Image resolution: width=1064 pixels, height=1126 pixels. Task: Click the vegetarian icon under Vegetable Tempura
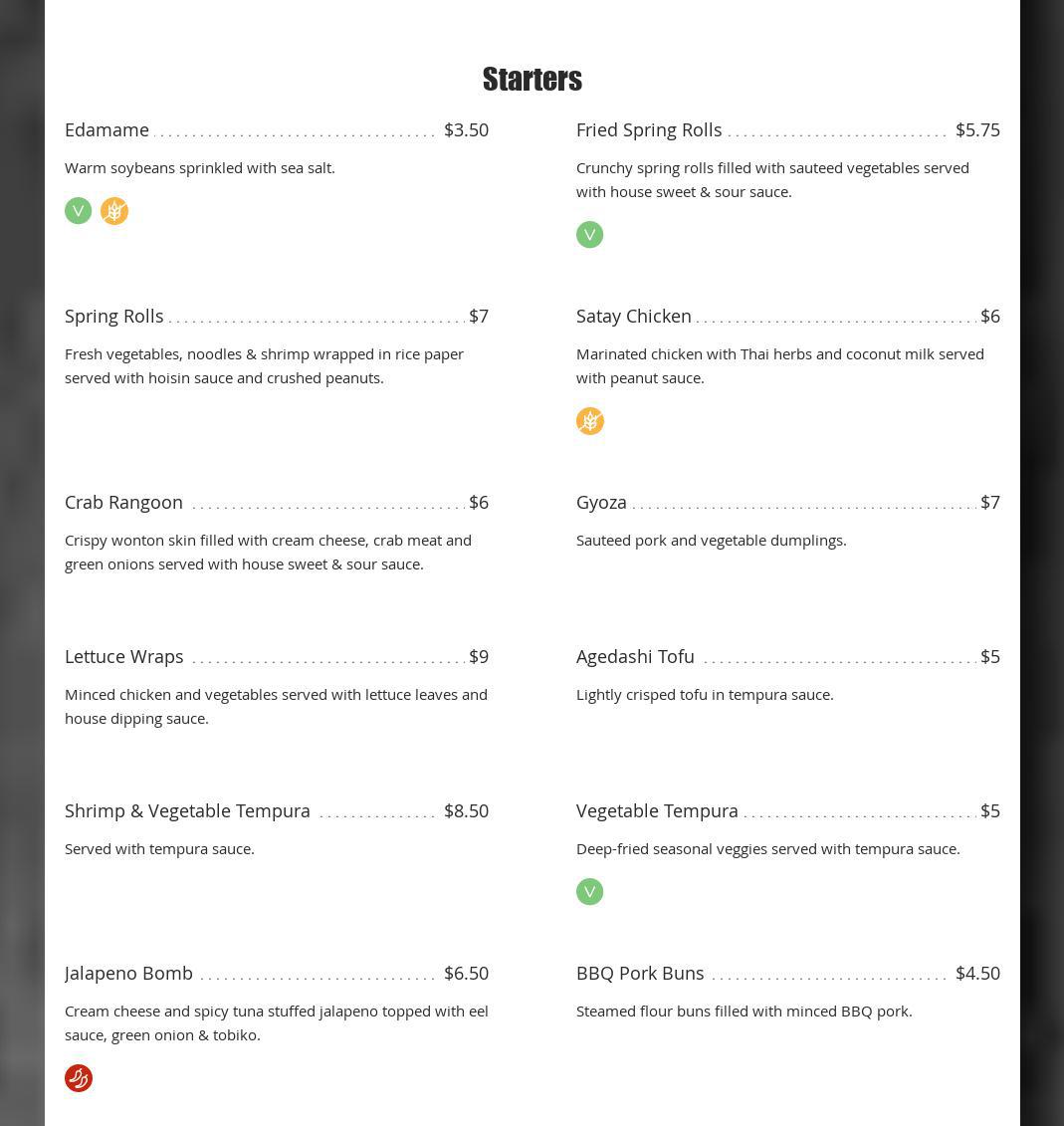click(x=589, y=892)
